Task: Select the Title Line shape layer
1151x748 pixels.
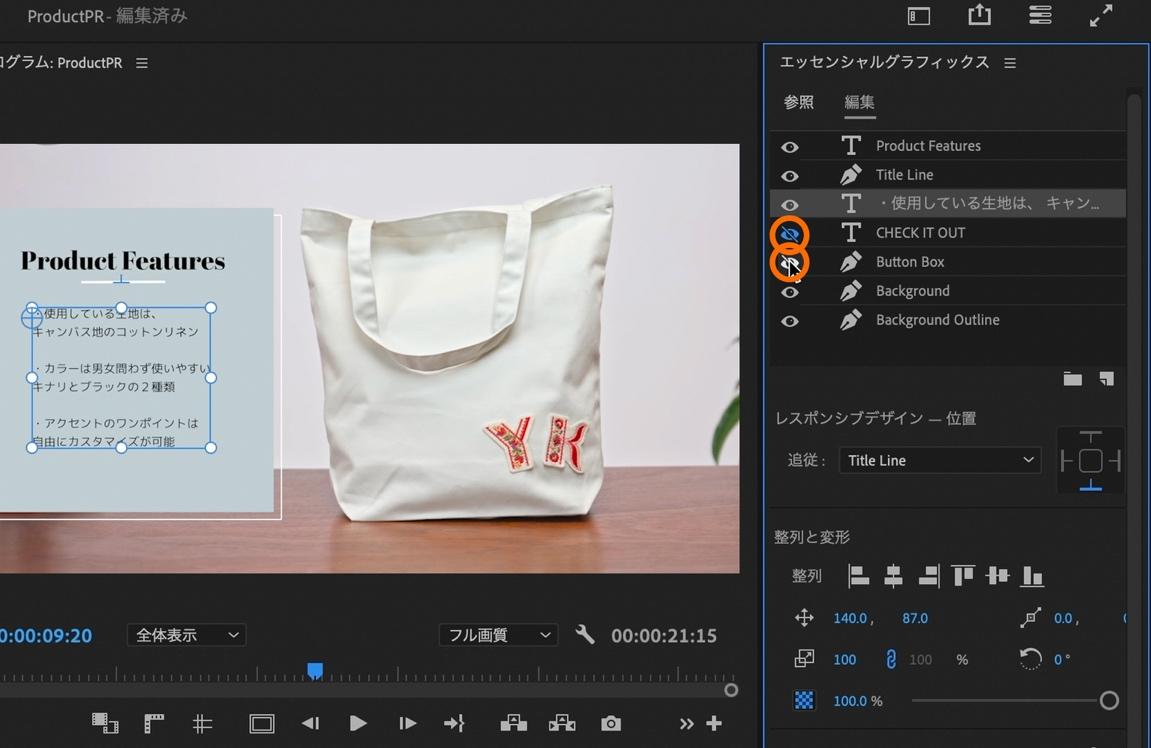Action: (904, 175)
